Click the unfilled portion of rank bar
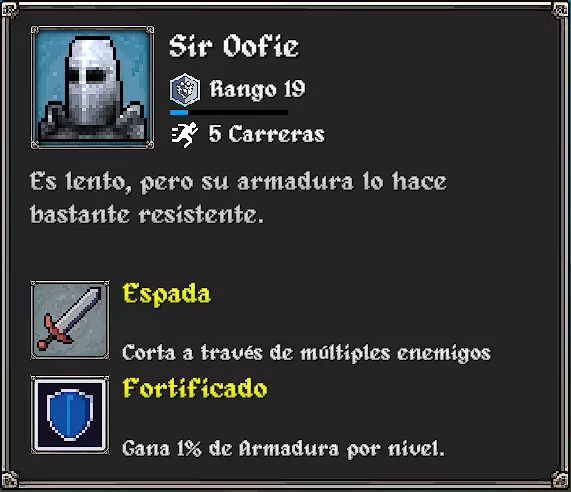Screen dimensions: 571x492 [x=238, y=113]
